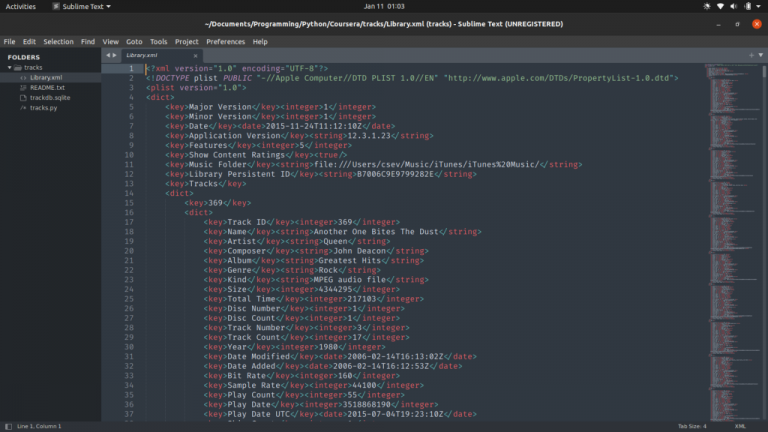Screen dimensions: 768x432
Task: Add new tab with plus icon
Action: pyautogui.click(x=751, y=55)
